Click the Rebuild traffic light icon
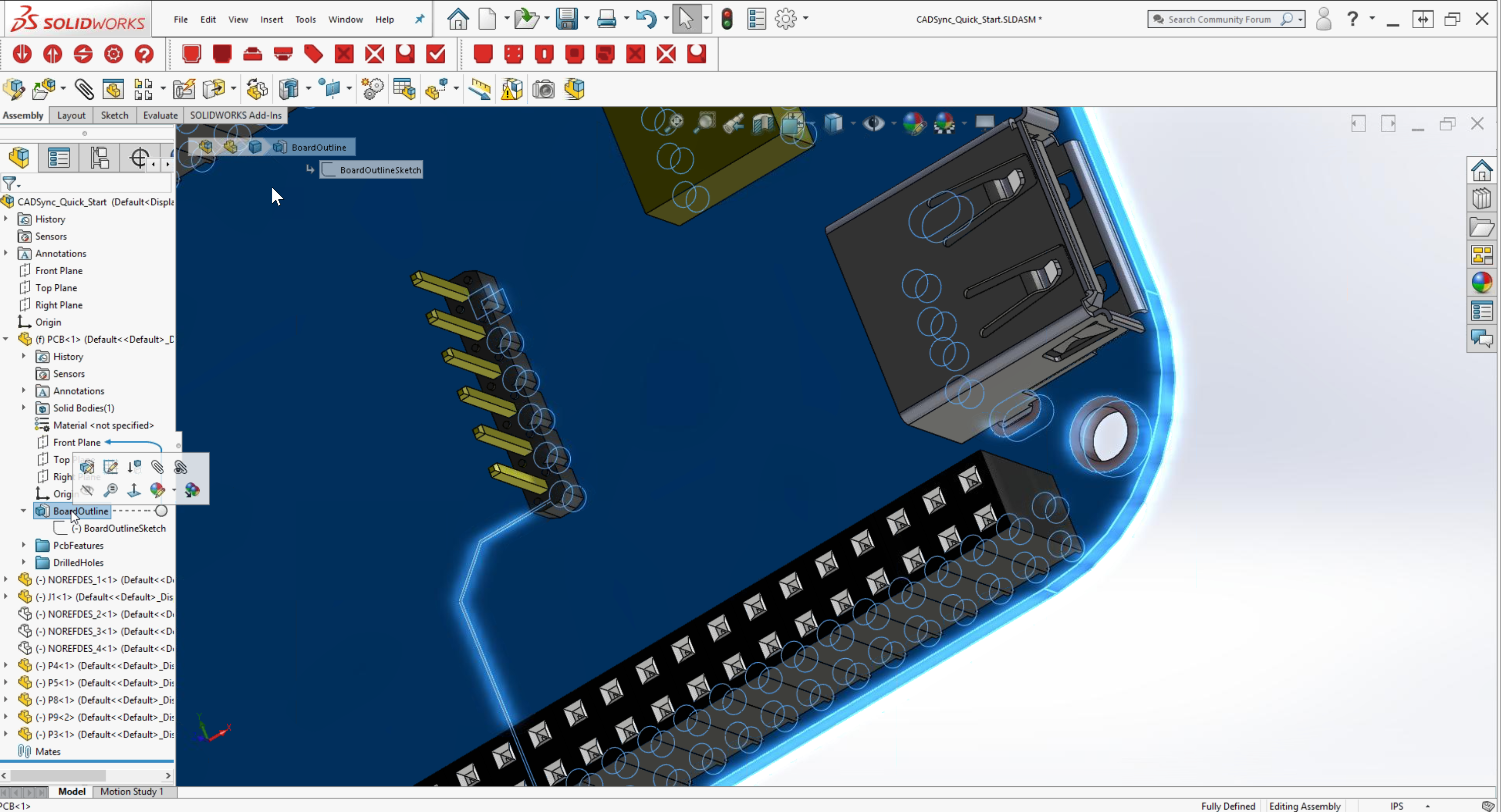1501x812 pixels. coord(727,19)
